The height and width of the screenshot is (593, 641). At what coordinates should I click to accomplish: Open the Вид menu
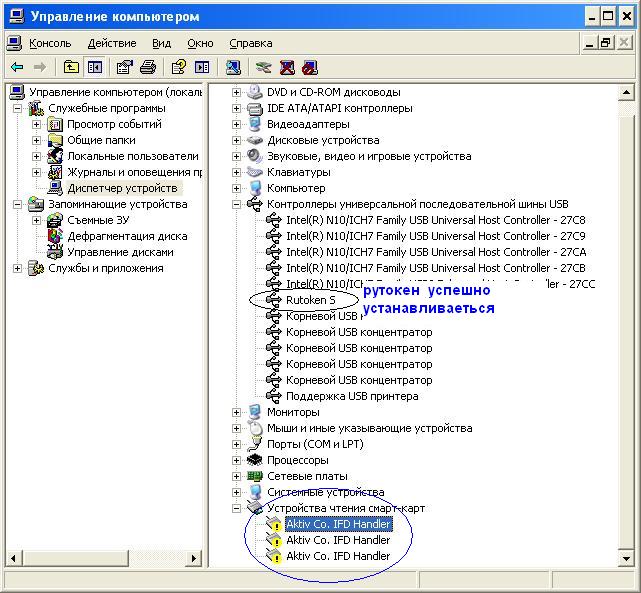162,43
